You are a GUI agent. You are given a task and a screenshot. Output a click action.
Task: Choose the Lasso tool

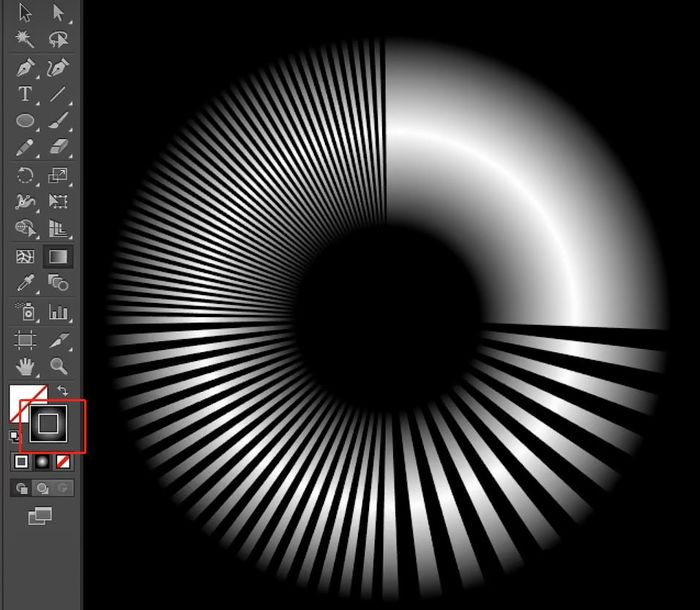click(58, 39)
